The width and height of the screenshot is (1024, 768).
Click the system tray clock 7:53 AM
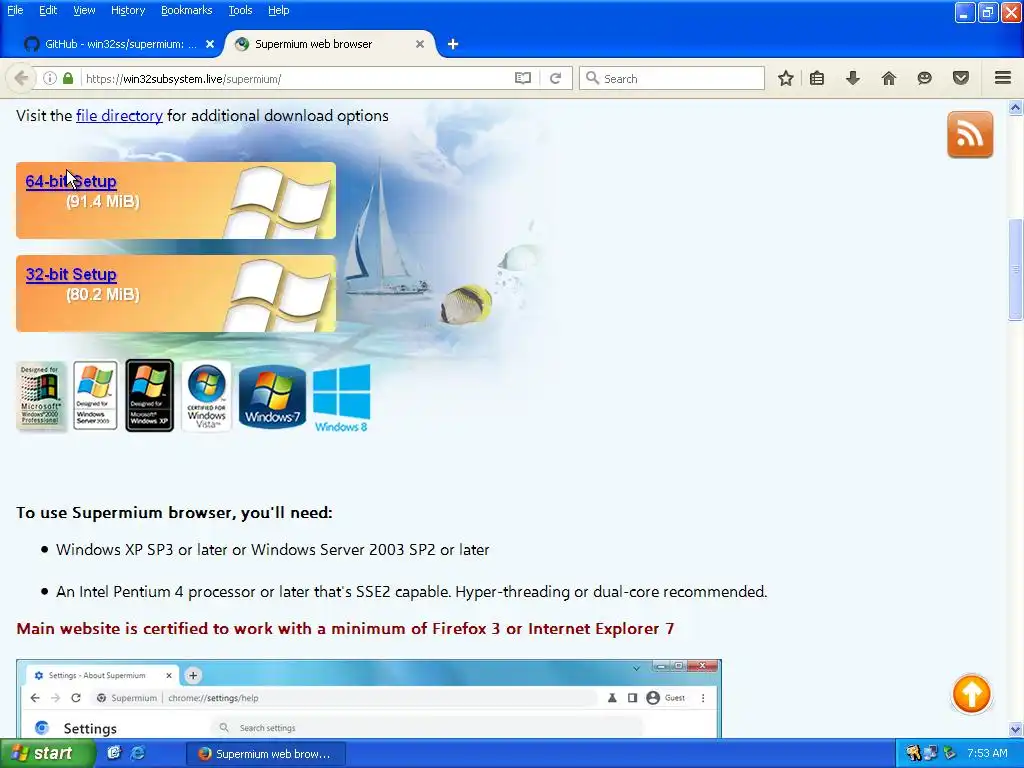click(987, 753)
